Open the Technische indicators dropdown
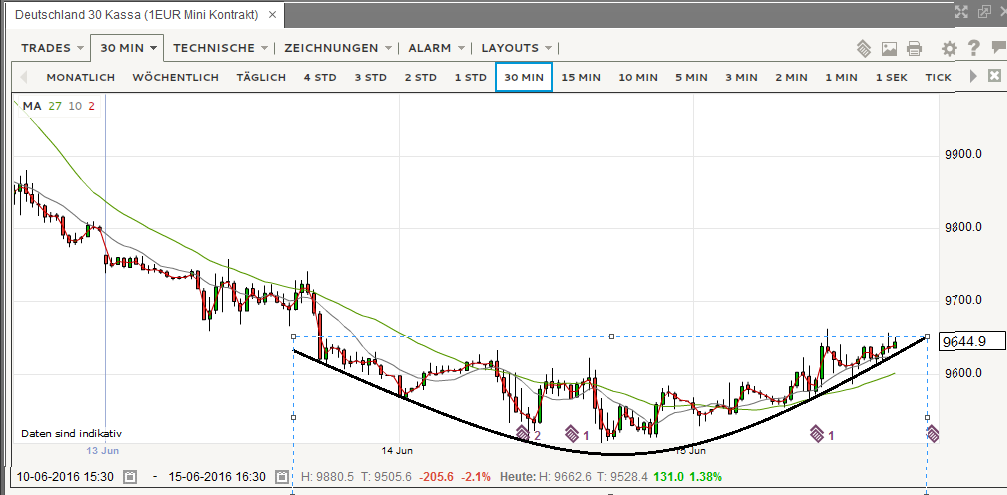Screen dimensions: 1007x495 click(x=220, y=48)
